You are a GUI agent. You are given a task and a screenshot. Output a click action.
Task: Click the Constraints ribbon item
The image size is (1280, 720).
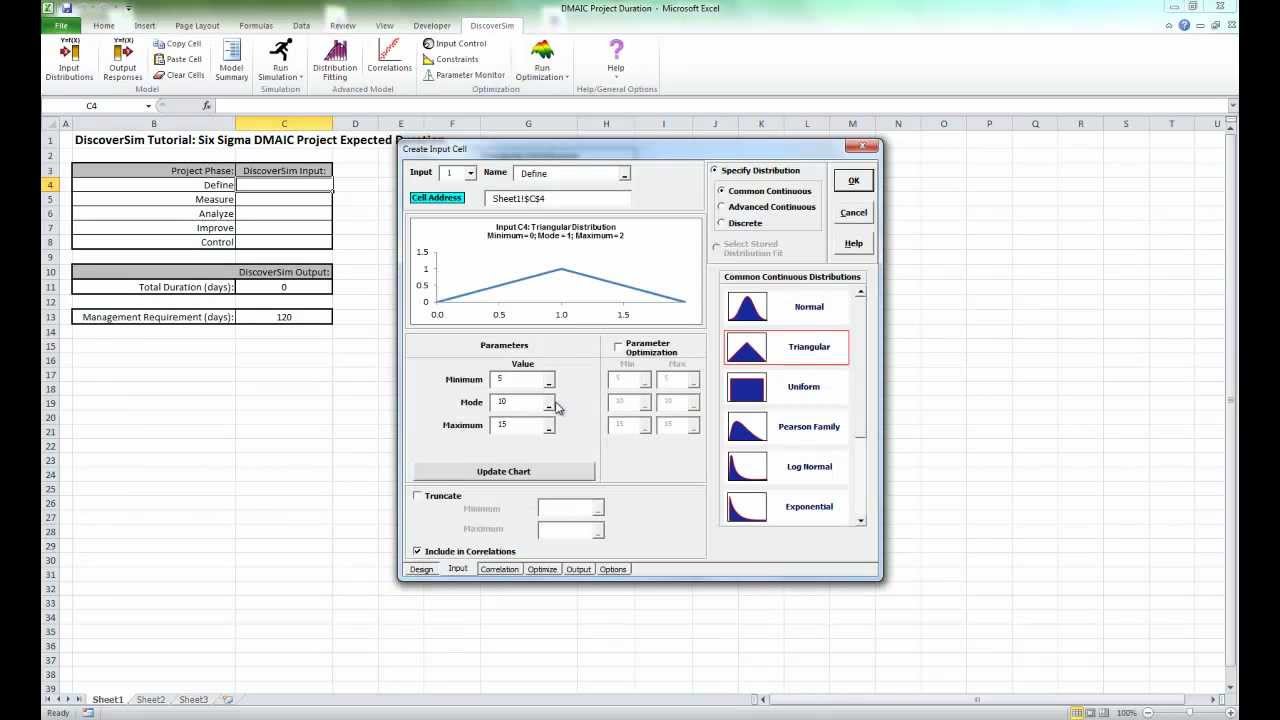click(x=450, y=59)
